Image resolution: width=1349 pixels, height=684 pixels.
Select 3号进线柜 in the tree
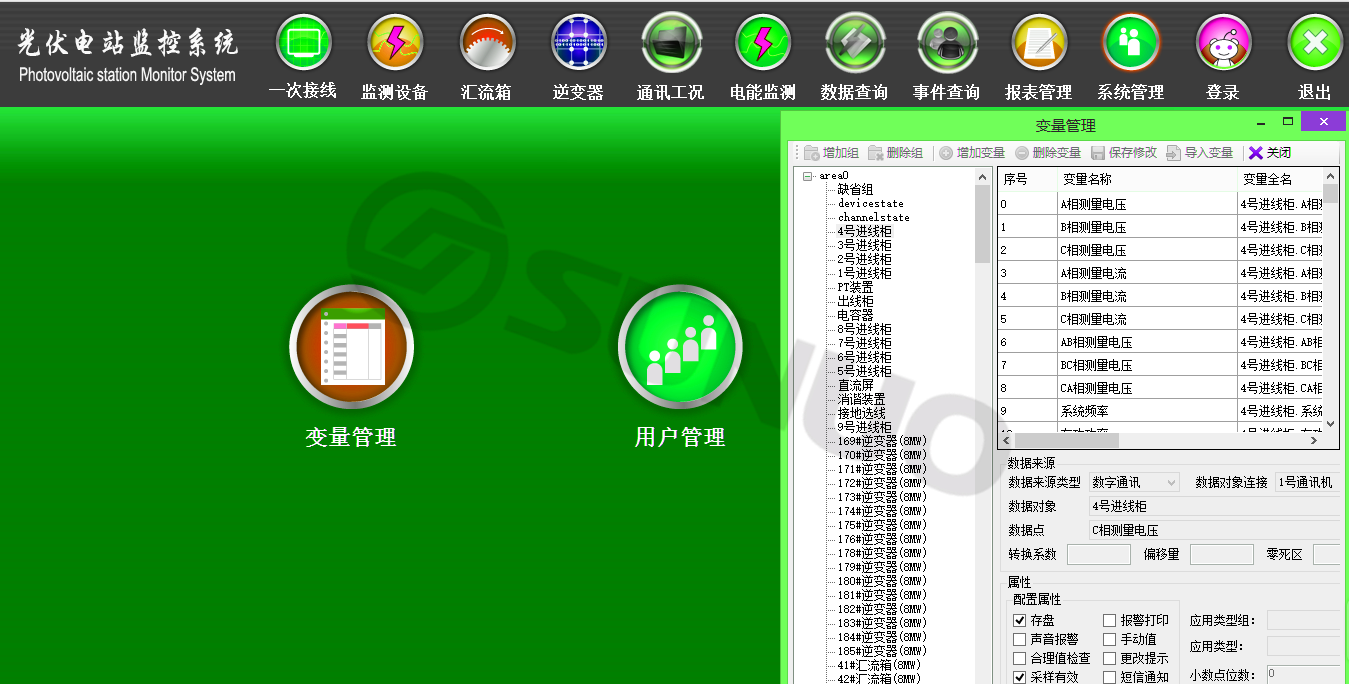[x=864, y=245]
